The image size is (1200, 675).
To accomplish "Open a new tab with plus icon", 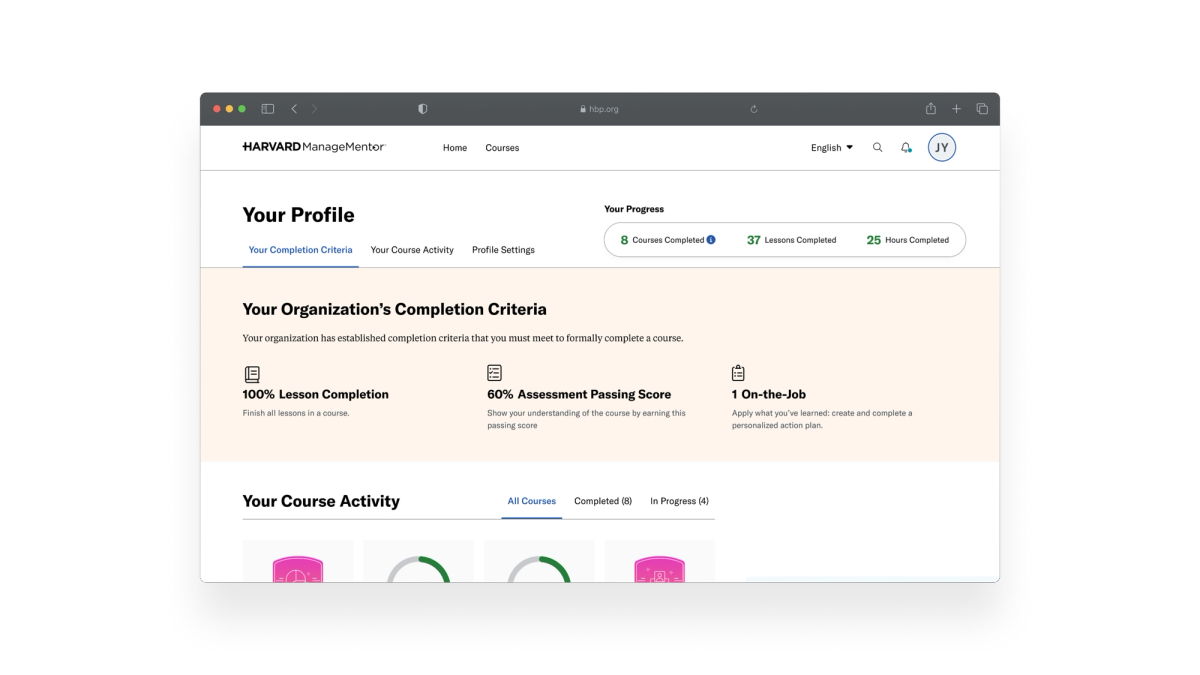I will point(956,109).
